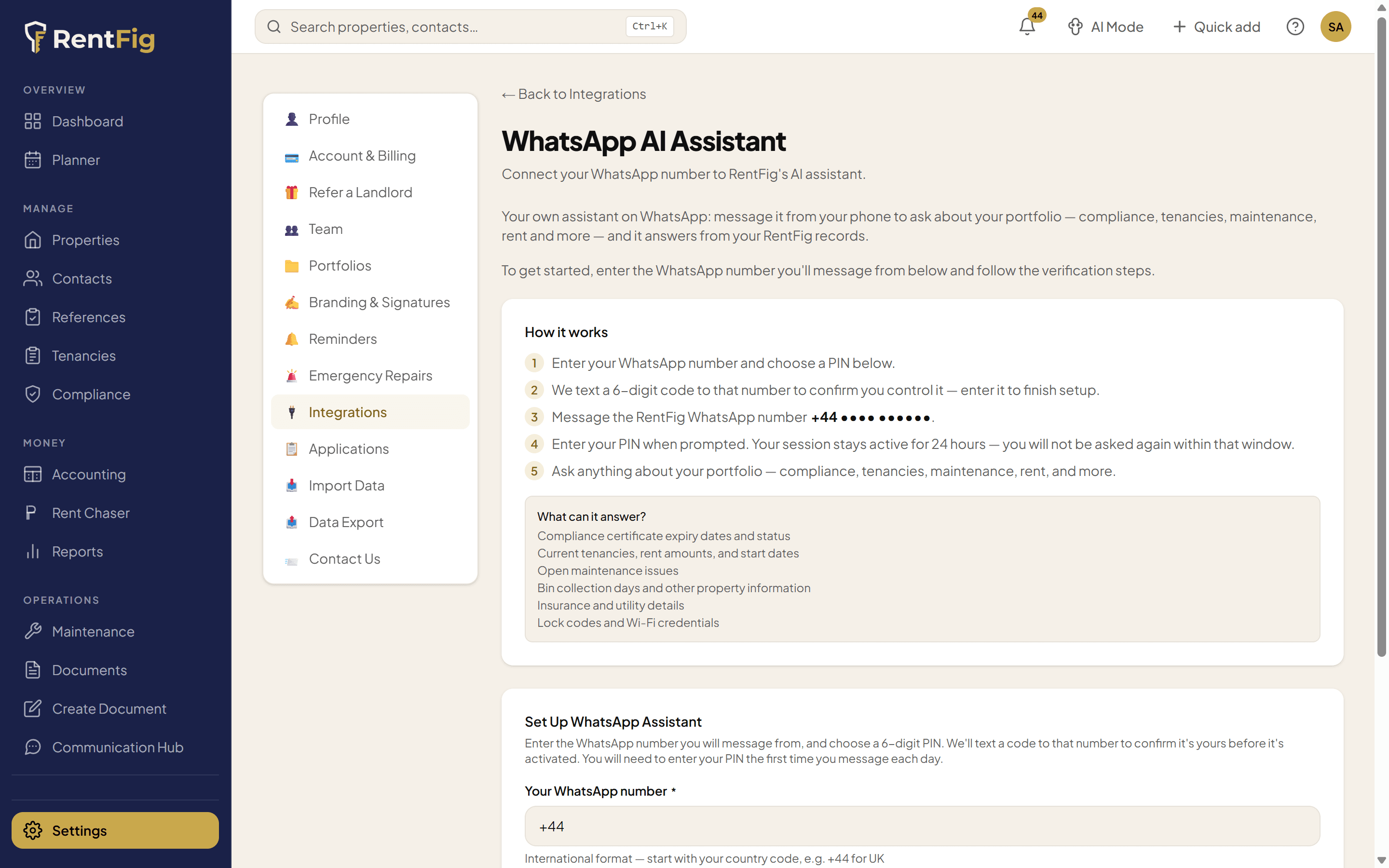Click the scrollbar down arrow
Viewport: 1389px width, 868px height.
[x=1382, y=860]
